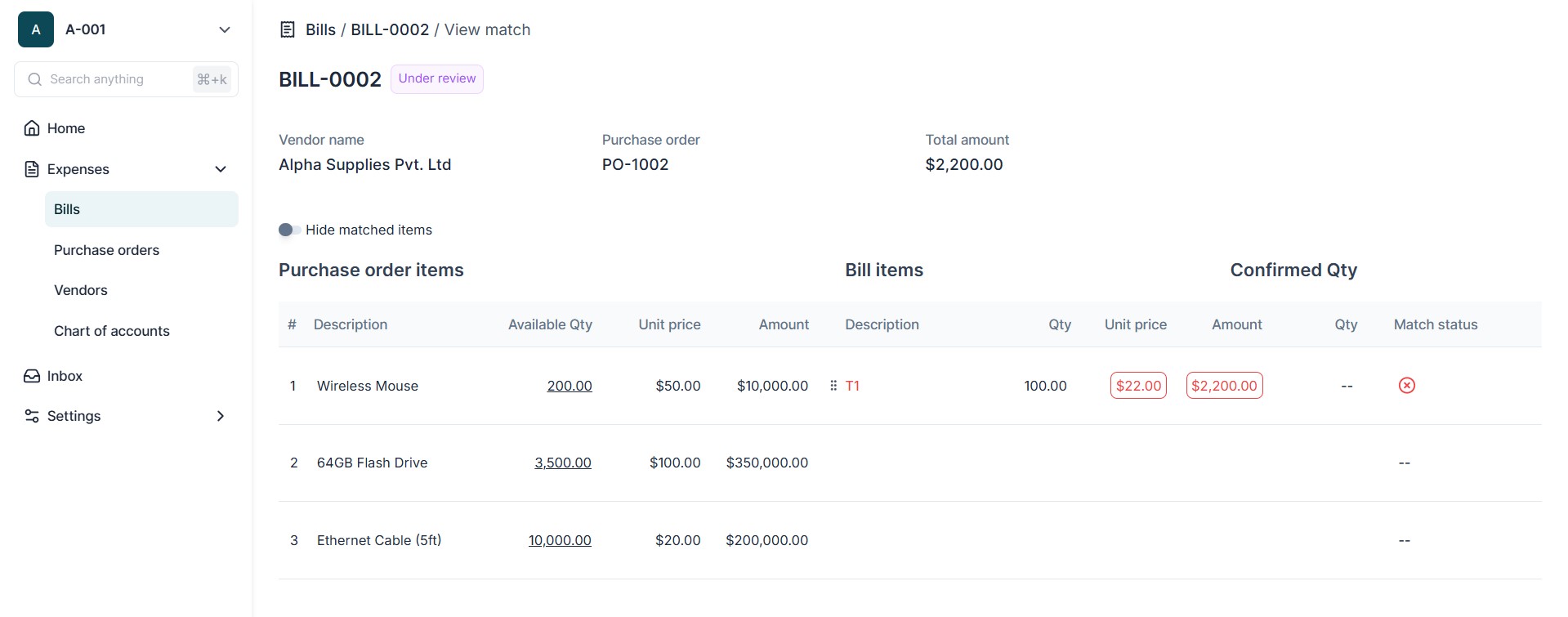Click the Expenses document icon
The width and height of the screenshot is (1568, 617).
[x=32, y=169]
